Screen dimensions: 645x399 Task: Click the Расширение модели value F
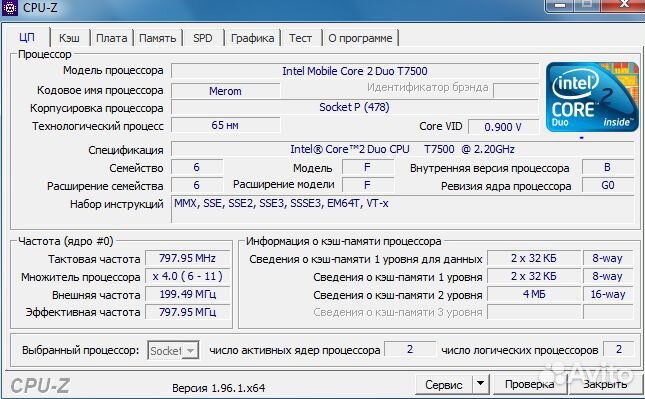coord(368,185)
